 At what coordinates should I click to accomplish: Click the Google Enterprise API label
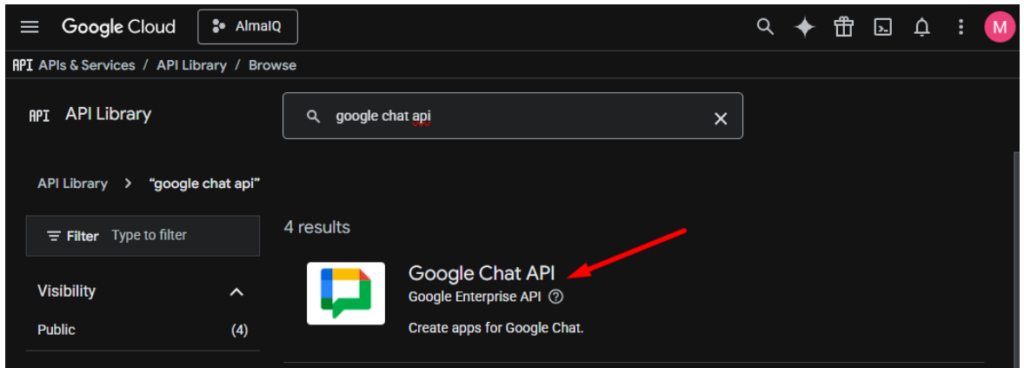pos(475,297)
